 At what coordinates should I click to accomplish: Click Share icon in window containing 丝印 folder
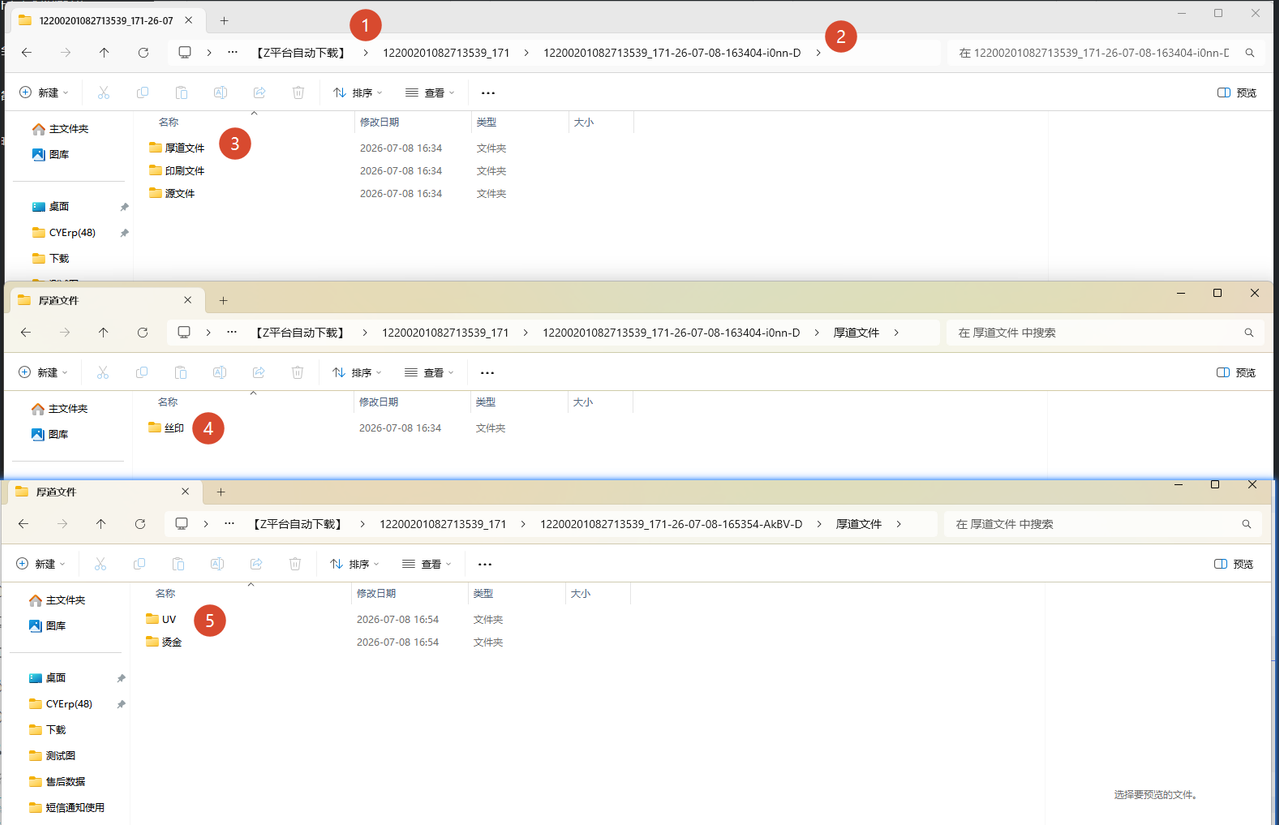[258, 372]
